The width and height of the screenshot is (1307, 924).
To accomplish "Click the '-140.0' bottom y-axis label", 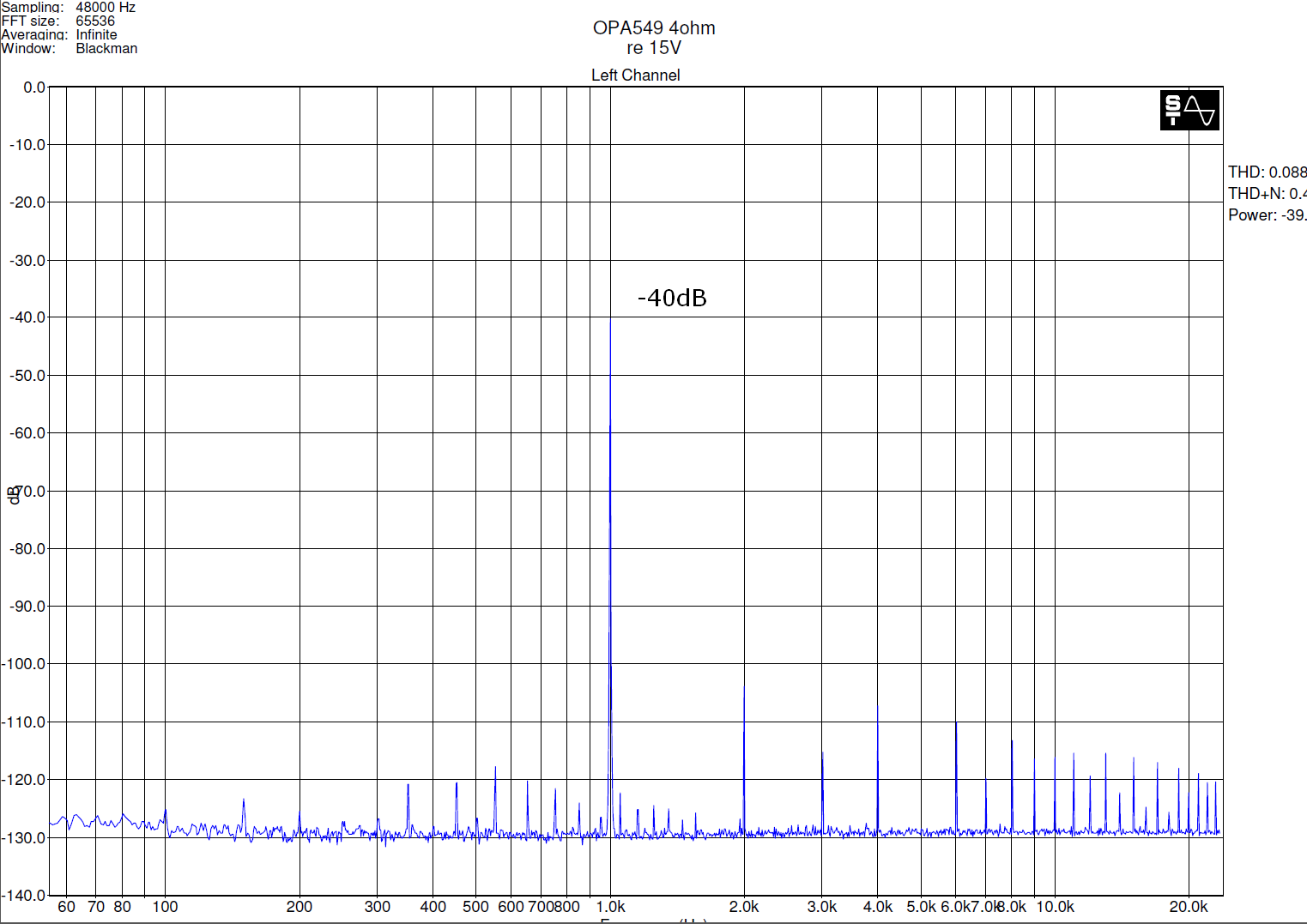I will (24, 895).
